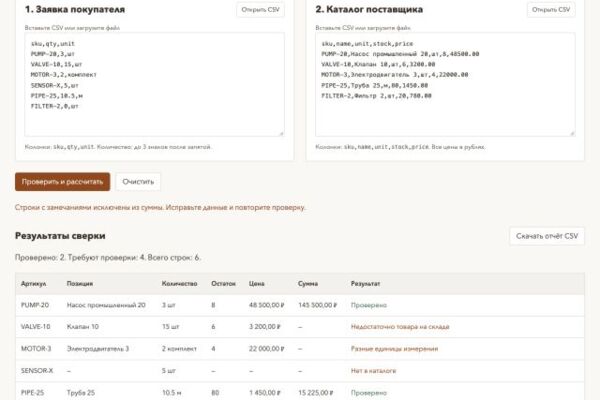Click the 'Электродвигатель 3' cell
Screen dimensions: 600x400
[98, 349]
